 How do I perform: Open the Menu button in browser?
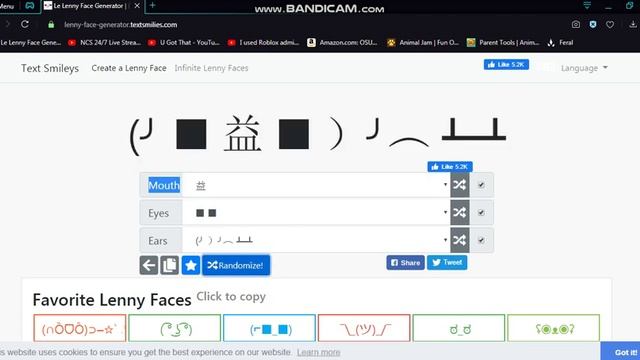[7, 6]
